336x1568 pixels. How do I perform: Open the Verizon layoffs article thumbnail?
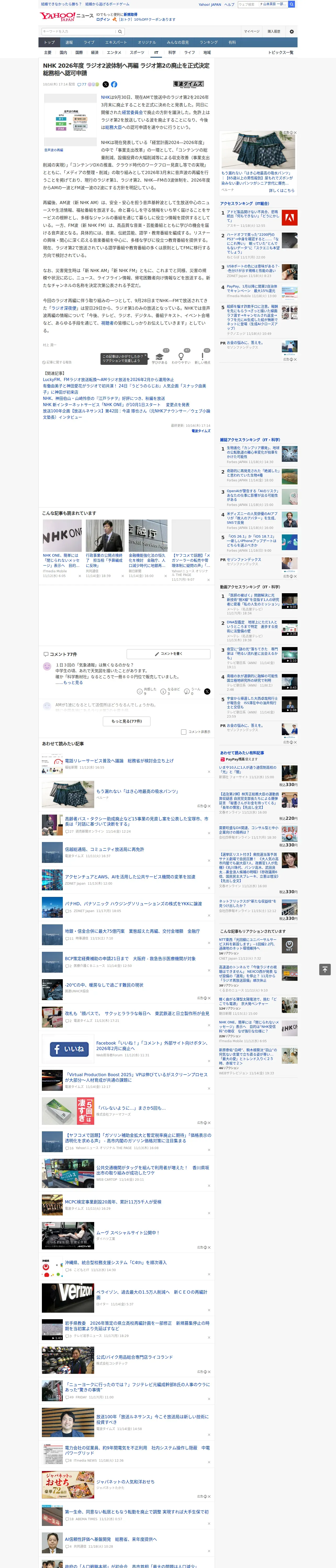68,1298
